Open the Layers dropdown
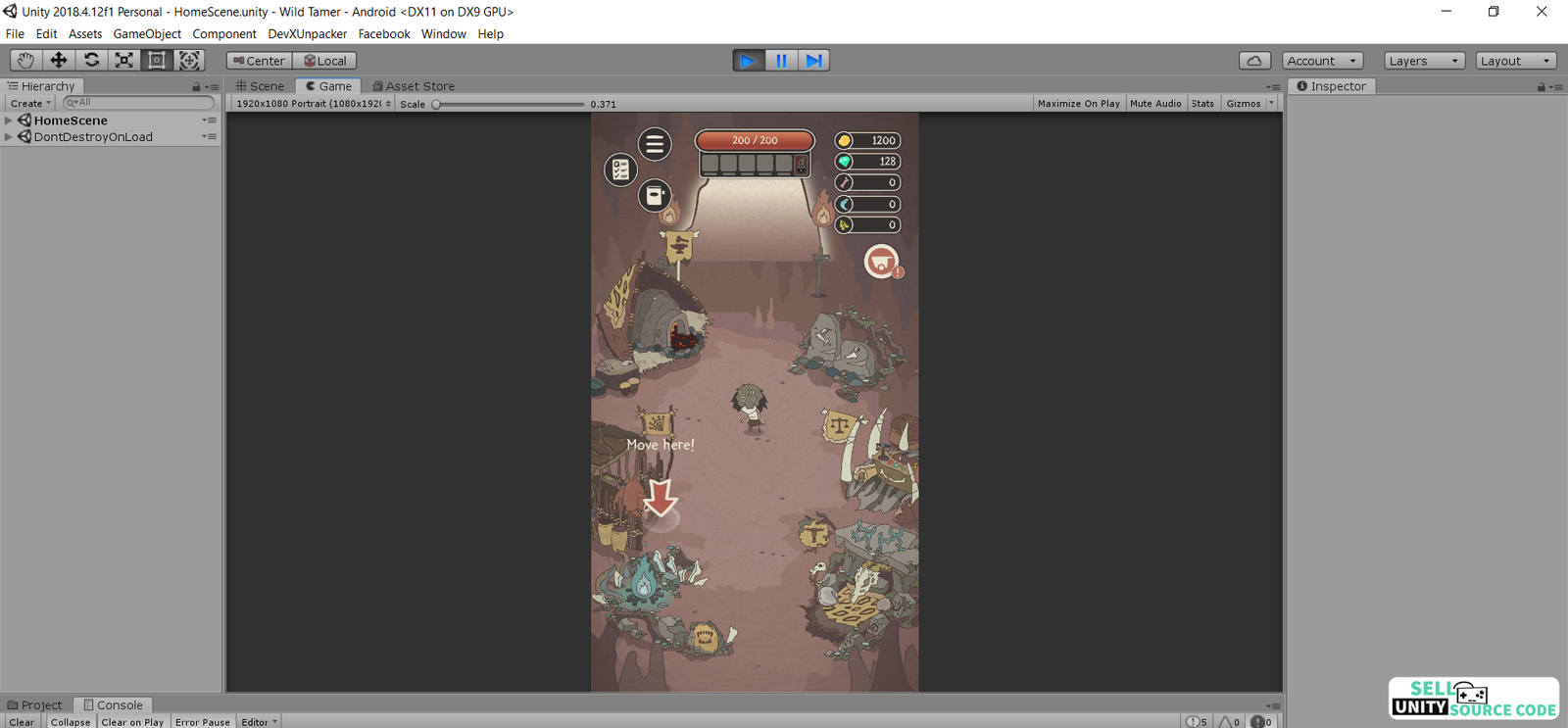This screenshot has width=1568, height=728. coord(1424,61)
